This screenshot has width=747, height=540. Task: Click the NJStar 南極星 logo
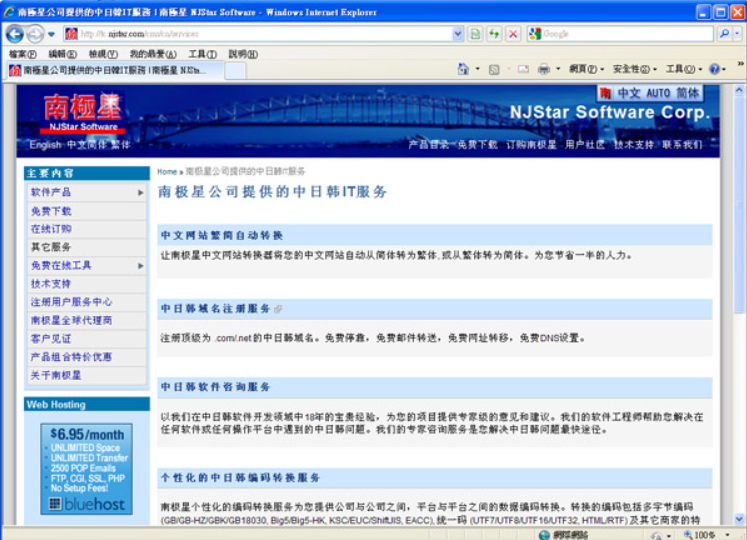click(83, 112)
